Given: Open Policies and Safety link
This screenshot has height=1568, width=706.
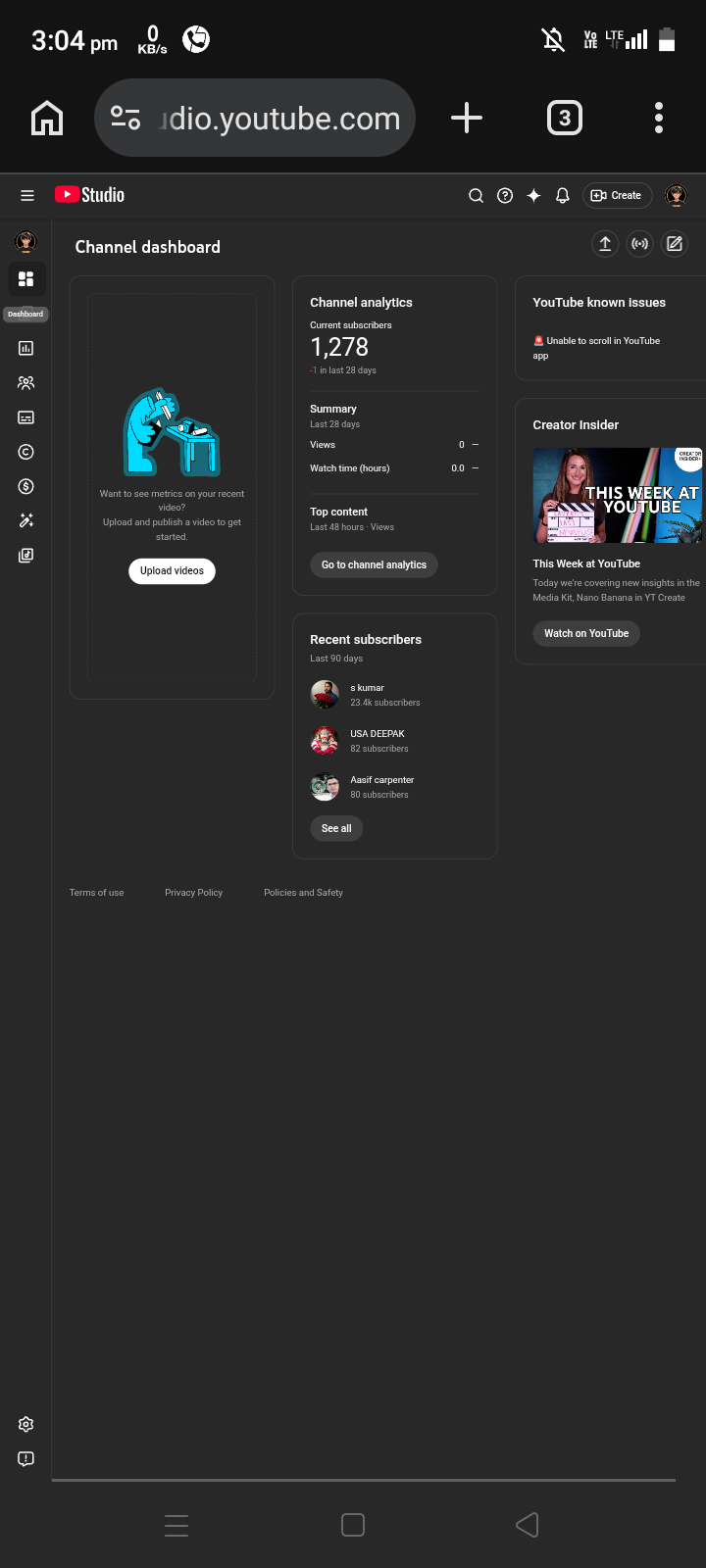Looking at the screenshot, I should 303,893.
